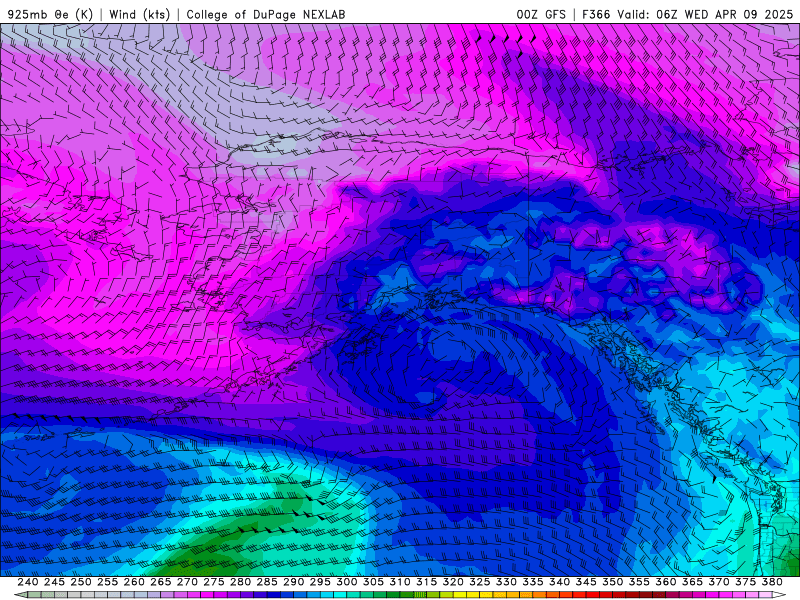Image resolution: width=800 pixels, height=600 pixels.
Task: Click the 305 value on the color scale
Action: pos(373,582)
